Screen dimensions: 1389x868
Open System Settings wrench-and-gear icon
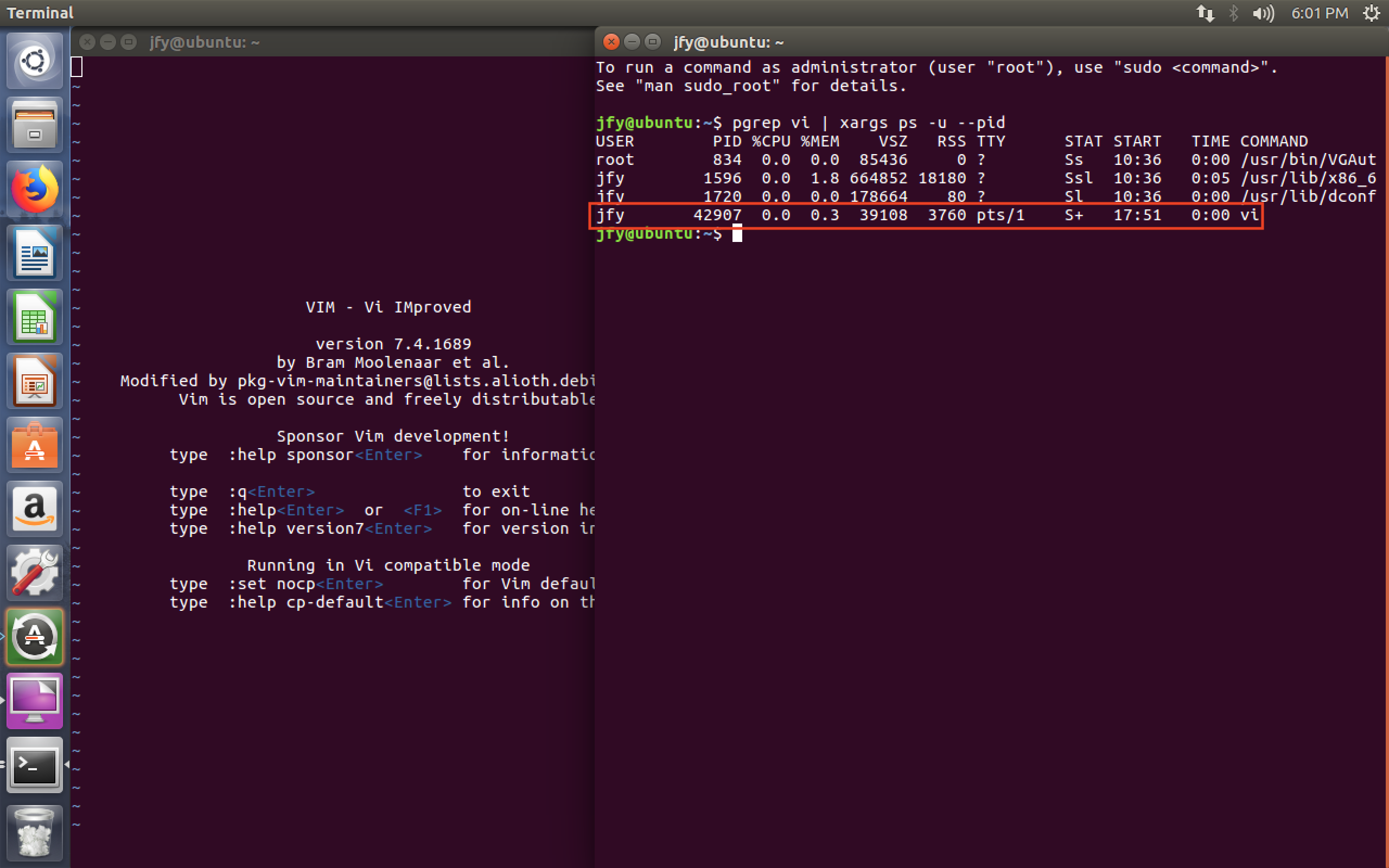(34, 573)
